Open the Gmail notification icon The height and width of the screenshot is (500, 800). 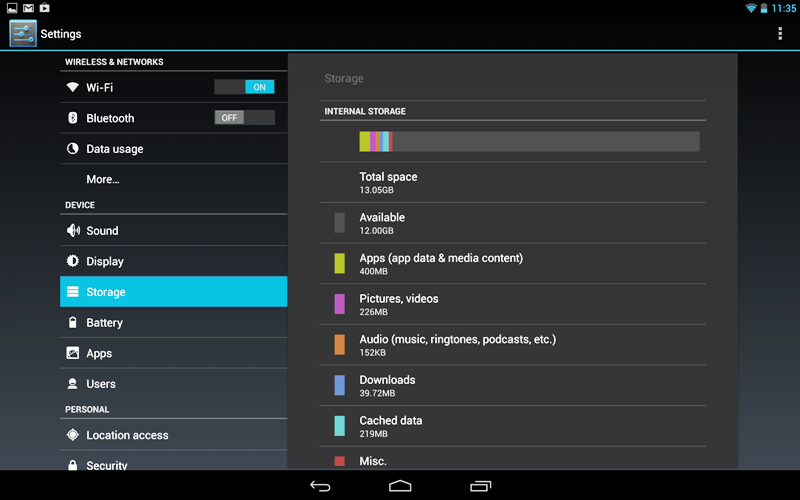click(29, 8)
